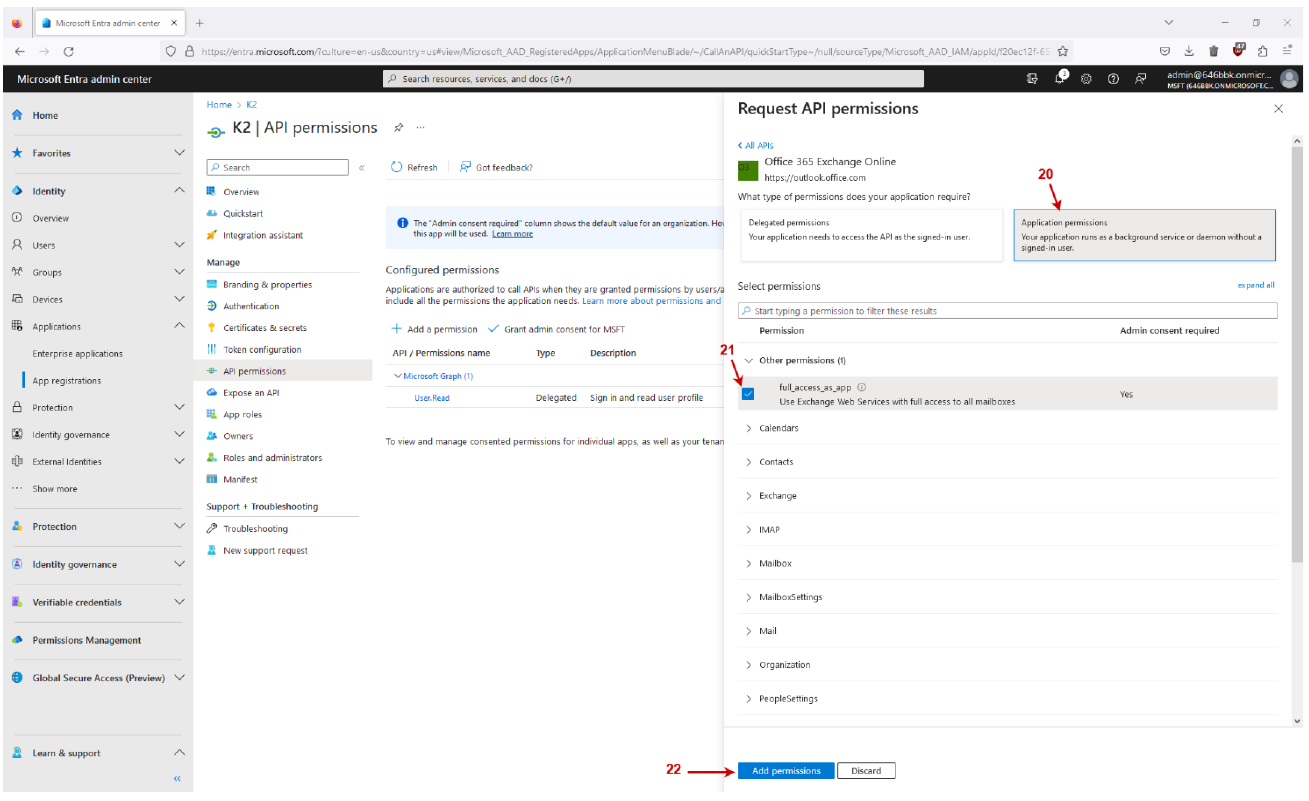Pin the K2 API permissions blade
This screenshot has height=801, width=1309.
tap(398, 128)
